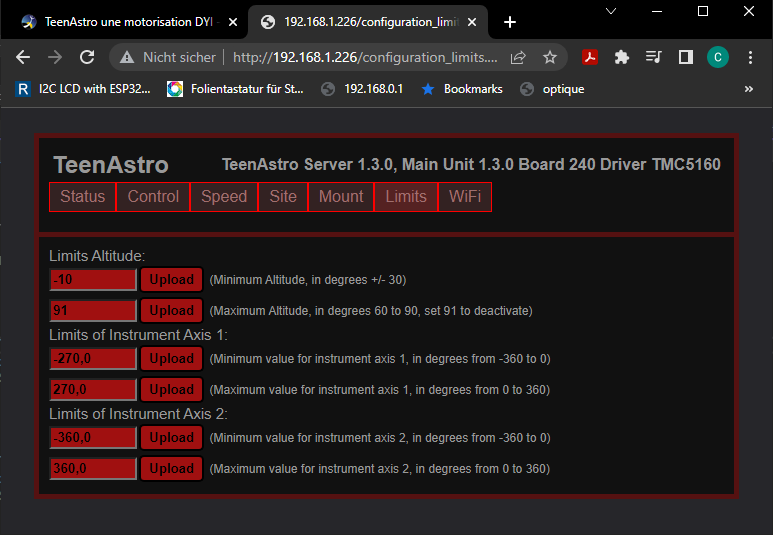Open the 192.168.0.1 bookmark
This screenshot has width=773, height=535.
[362, 89]
